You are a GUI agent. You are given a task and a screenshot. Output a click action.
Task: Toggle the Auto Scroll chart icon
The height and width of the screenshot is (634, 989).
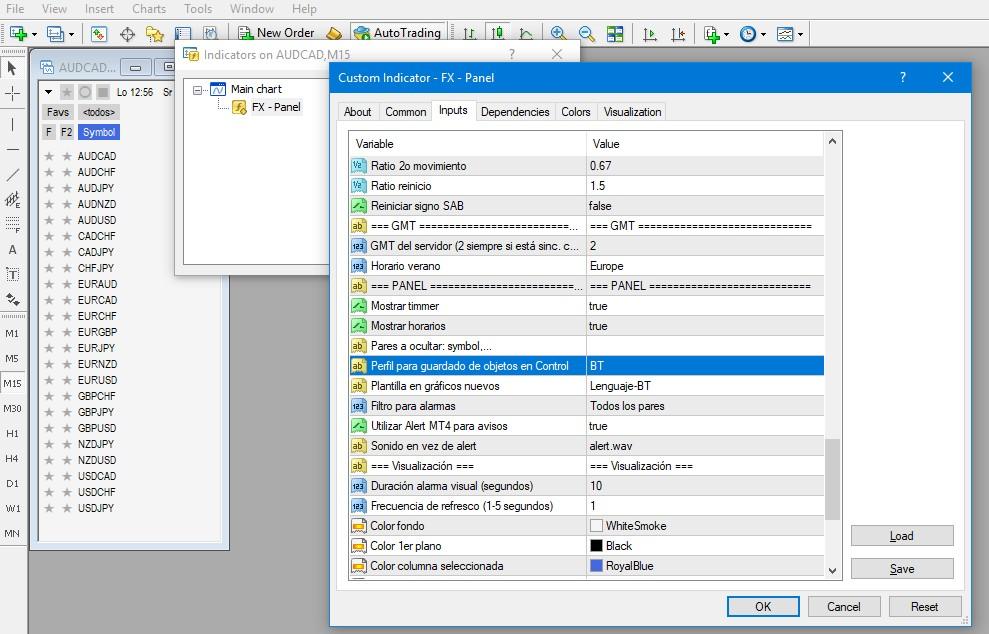coord(650,33)
